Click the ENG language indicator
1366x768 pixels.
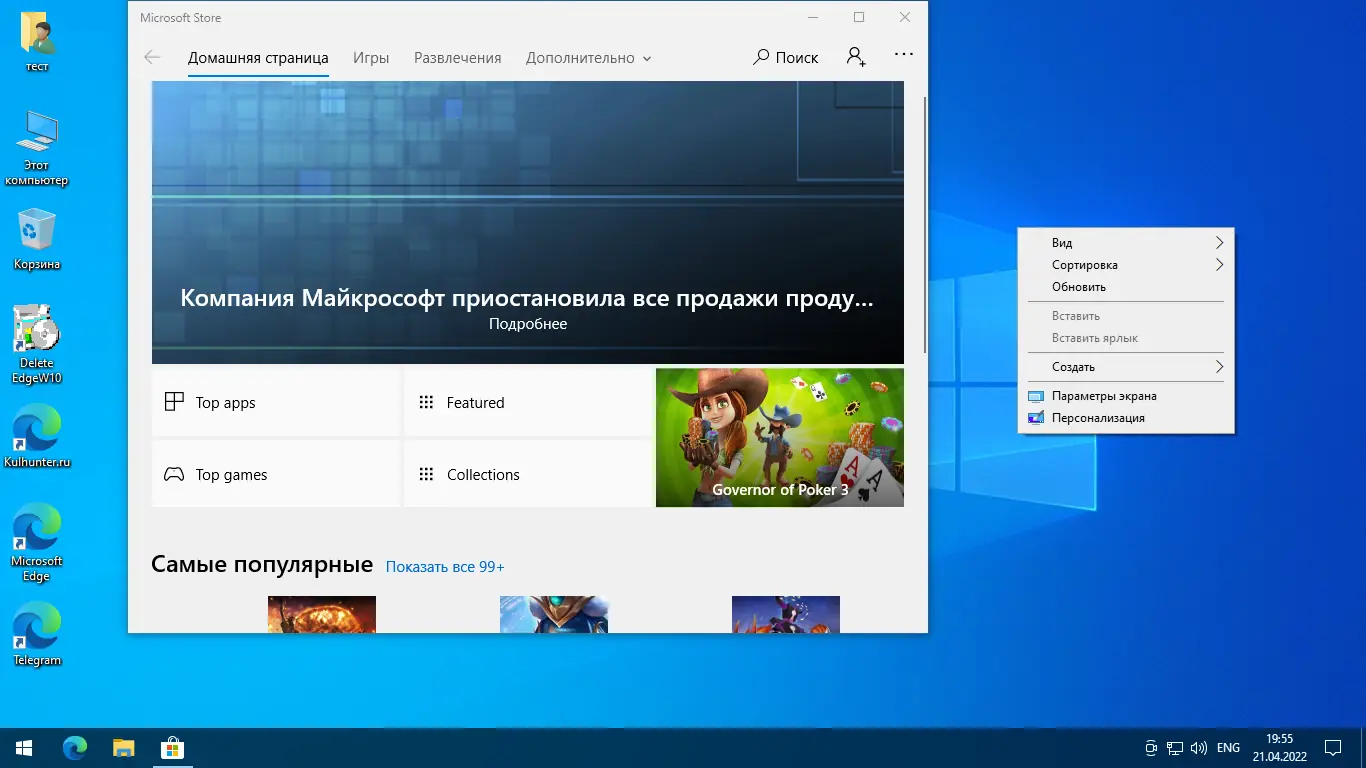[1228, 748]
